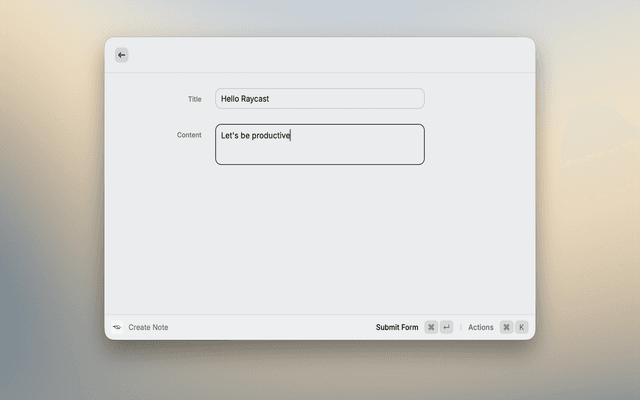
Task: Click the Create Note text in footer
Action: point(148,327)
